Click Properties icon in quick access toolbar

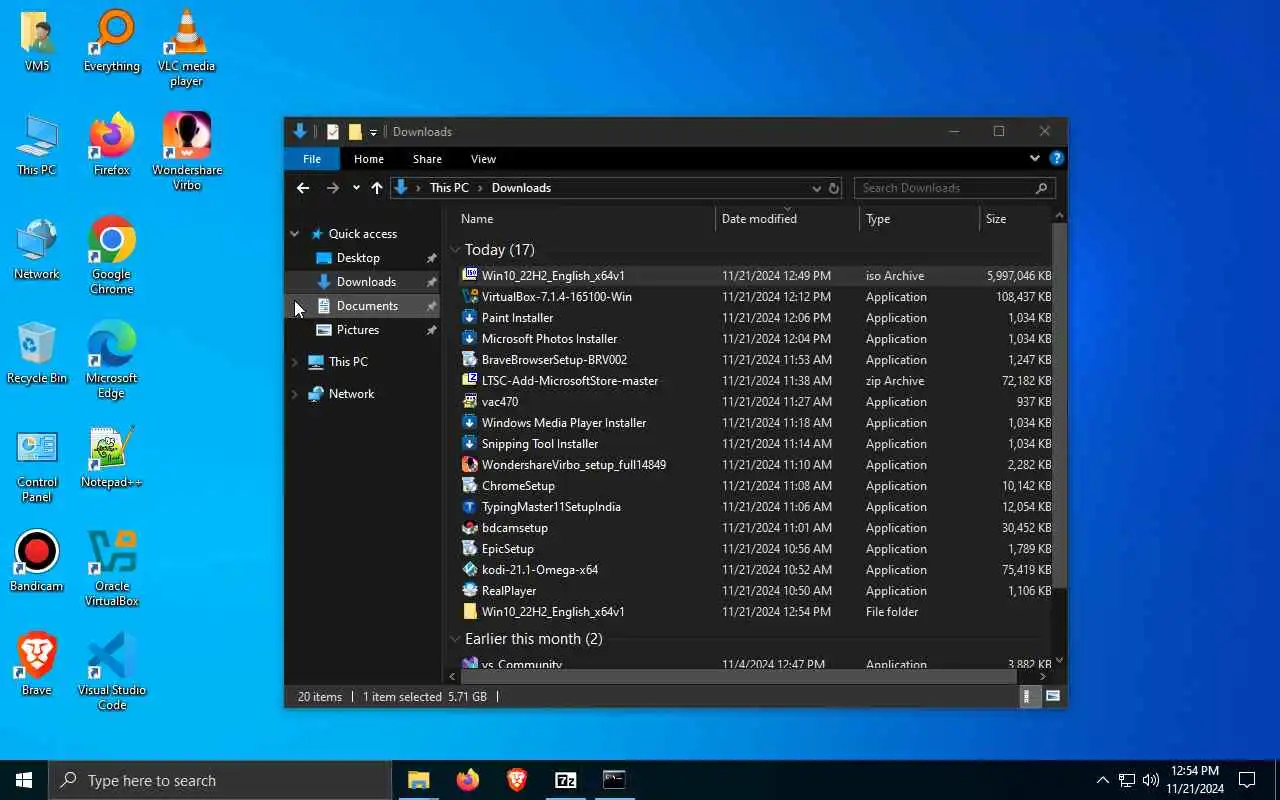pos(333,132)
